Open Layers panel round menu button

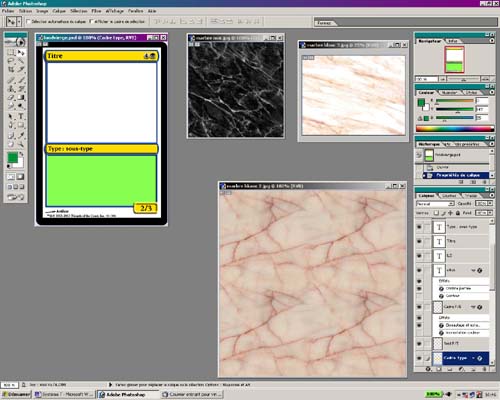click(492, 195)
